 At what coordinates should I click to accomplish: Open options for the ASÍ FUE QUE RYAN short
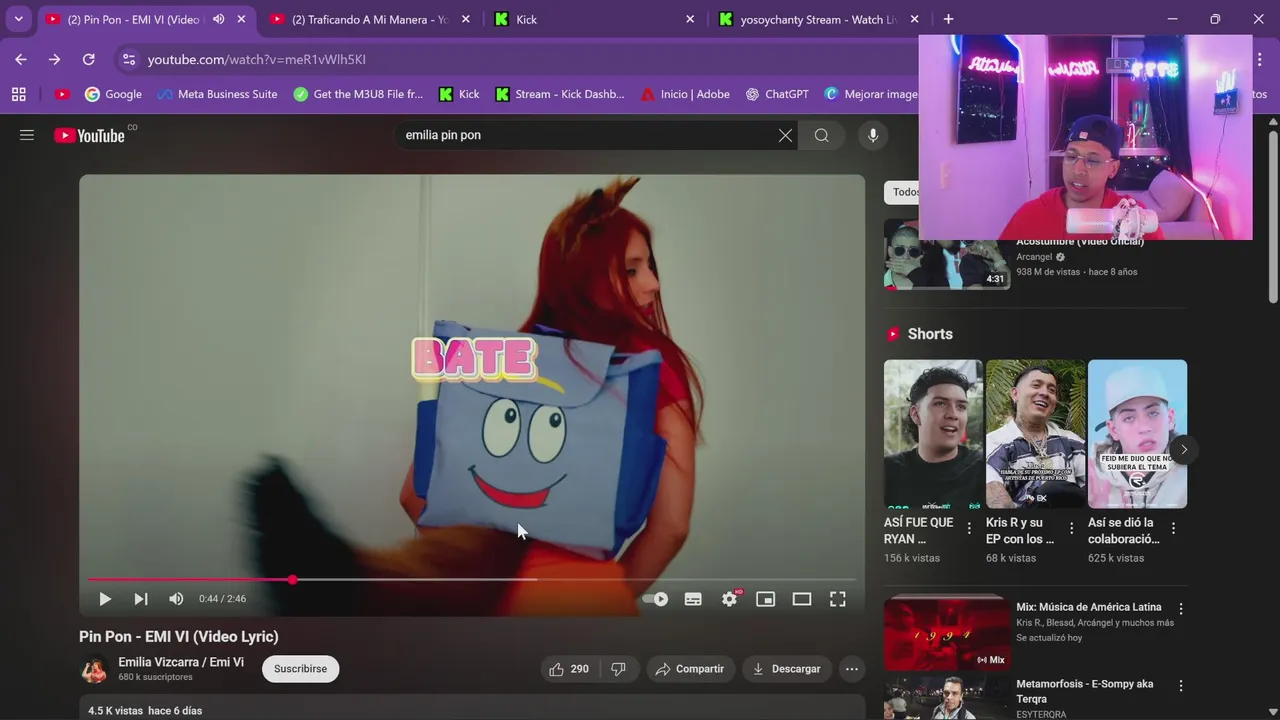tap(969, 528)
